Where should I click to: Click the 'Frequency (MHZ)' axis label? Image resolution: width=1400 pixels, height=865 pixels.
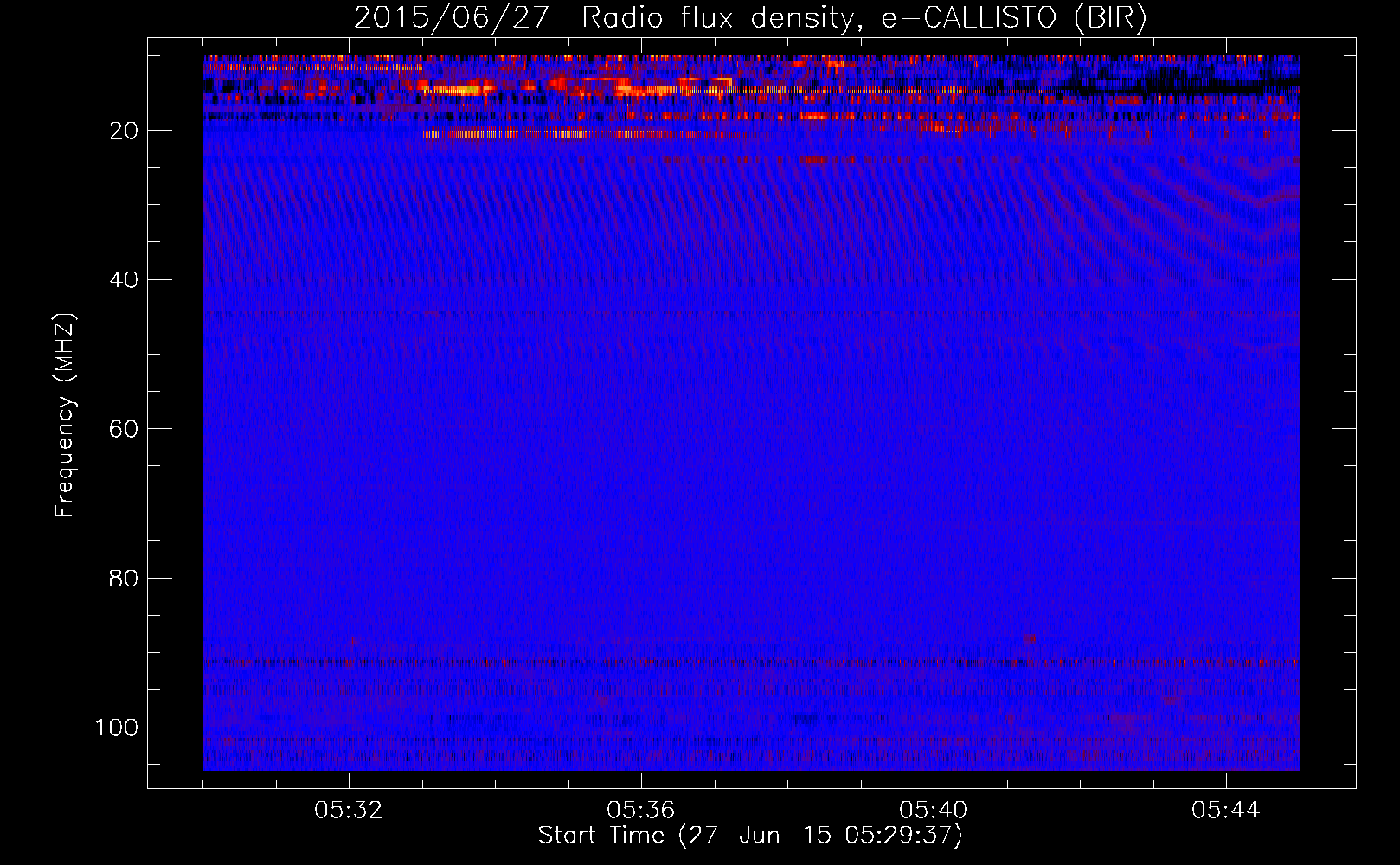tap(65, 415)
